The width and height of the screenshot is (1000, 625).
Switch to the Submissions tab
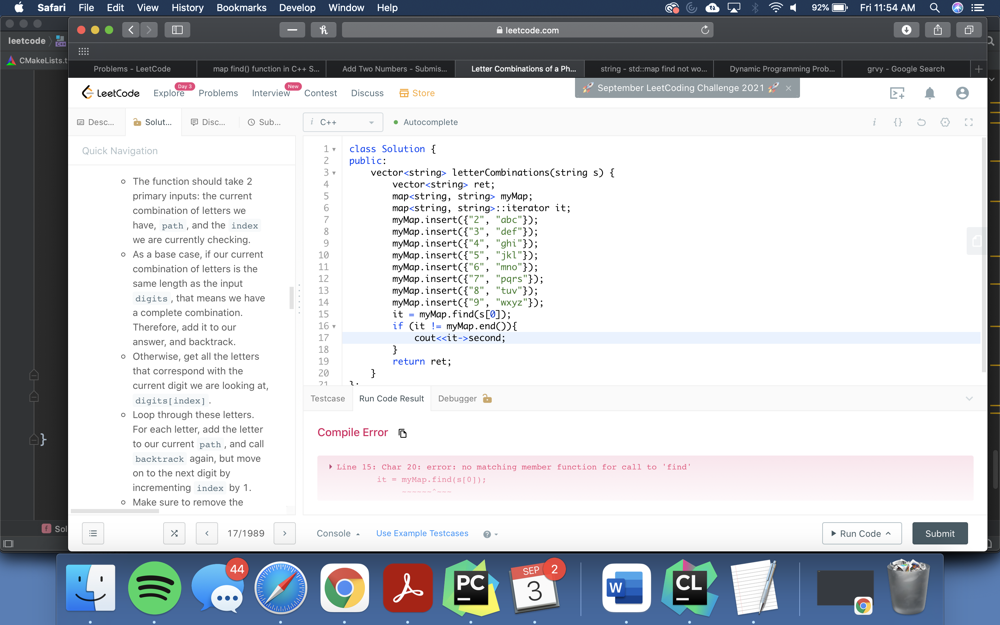pos(264,122)
